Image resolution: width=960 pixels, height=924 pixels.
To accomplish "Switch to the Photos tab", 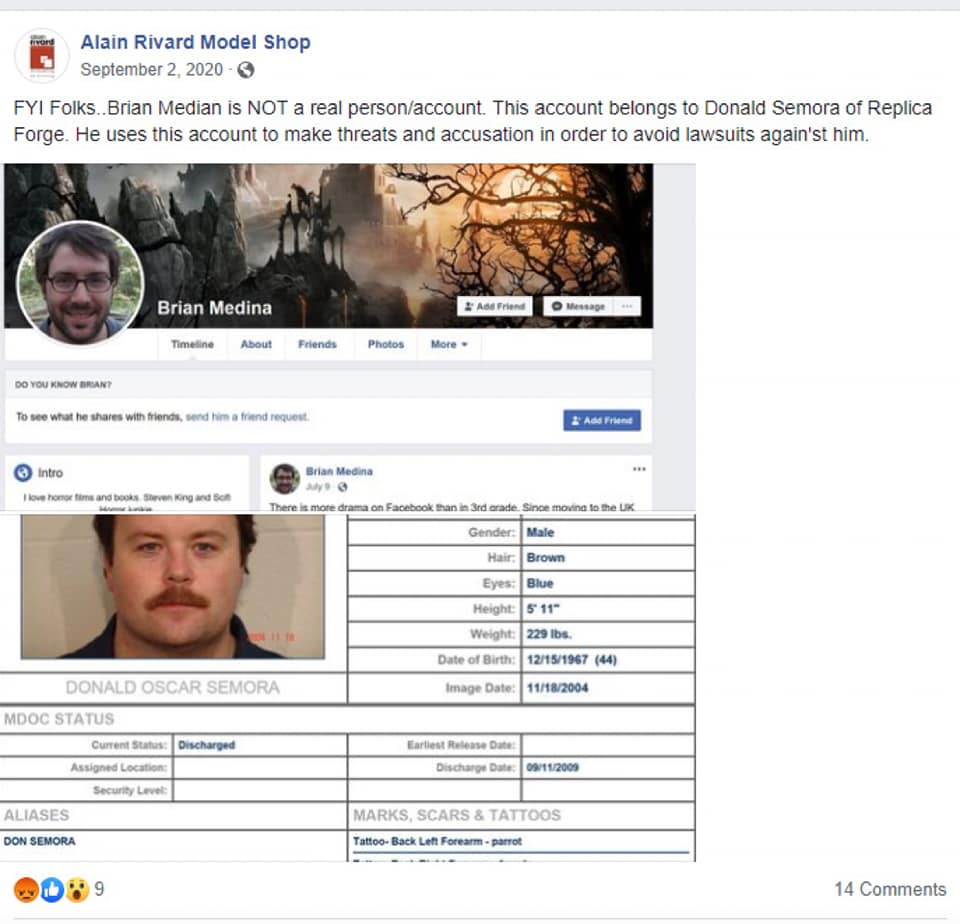I will 386,344.
